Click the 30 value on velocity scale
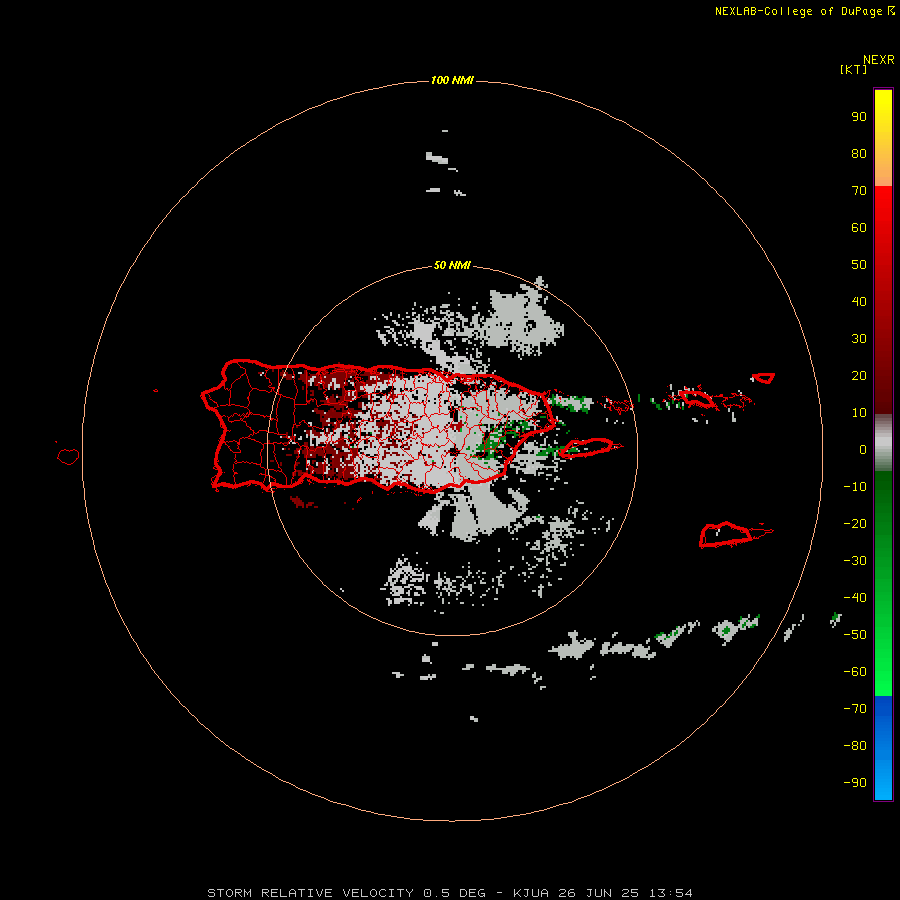Screen dimensions: 900x900 pos(859,339)
